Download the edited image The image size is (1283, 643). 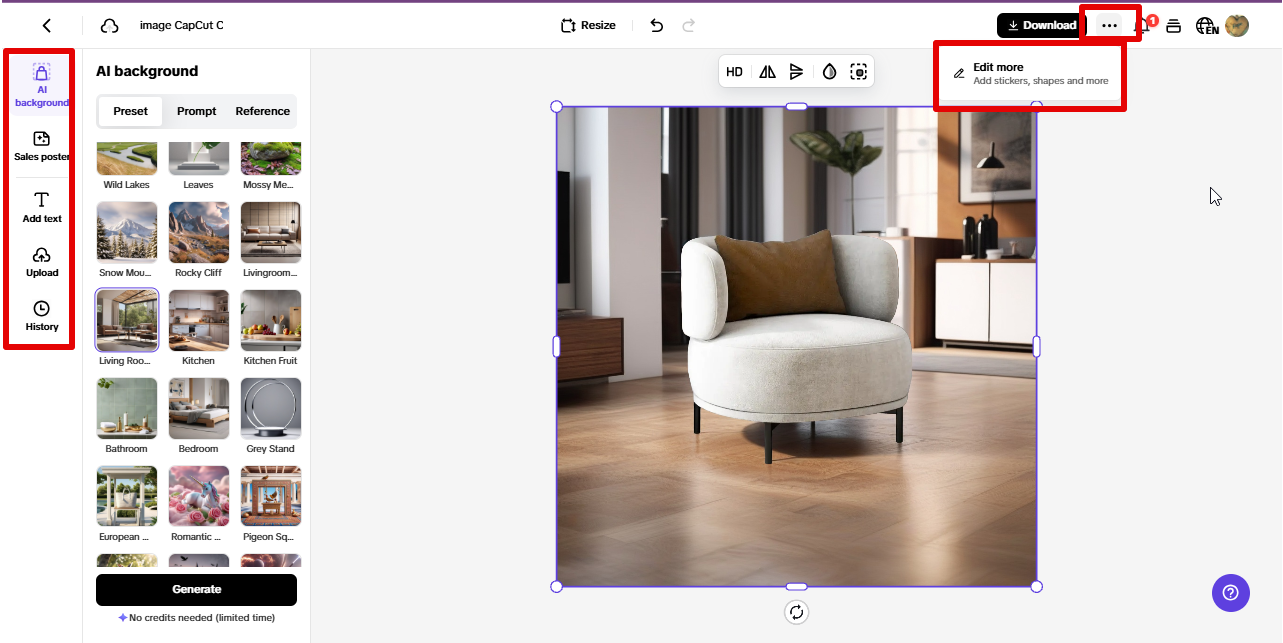click(1040, 25)
